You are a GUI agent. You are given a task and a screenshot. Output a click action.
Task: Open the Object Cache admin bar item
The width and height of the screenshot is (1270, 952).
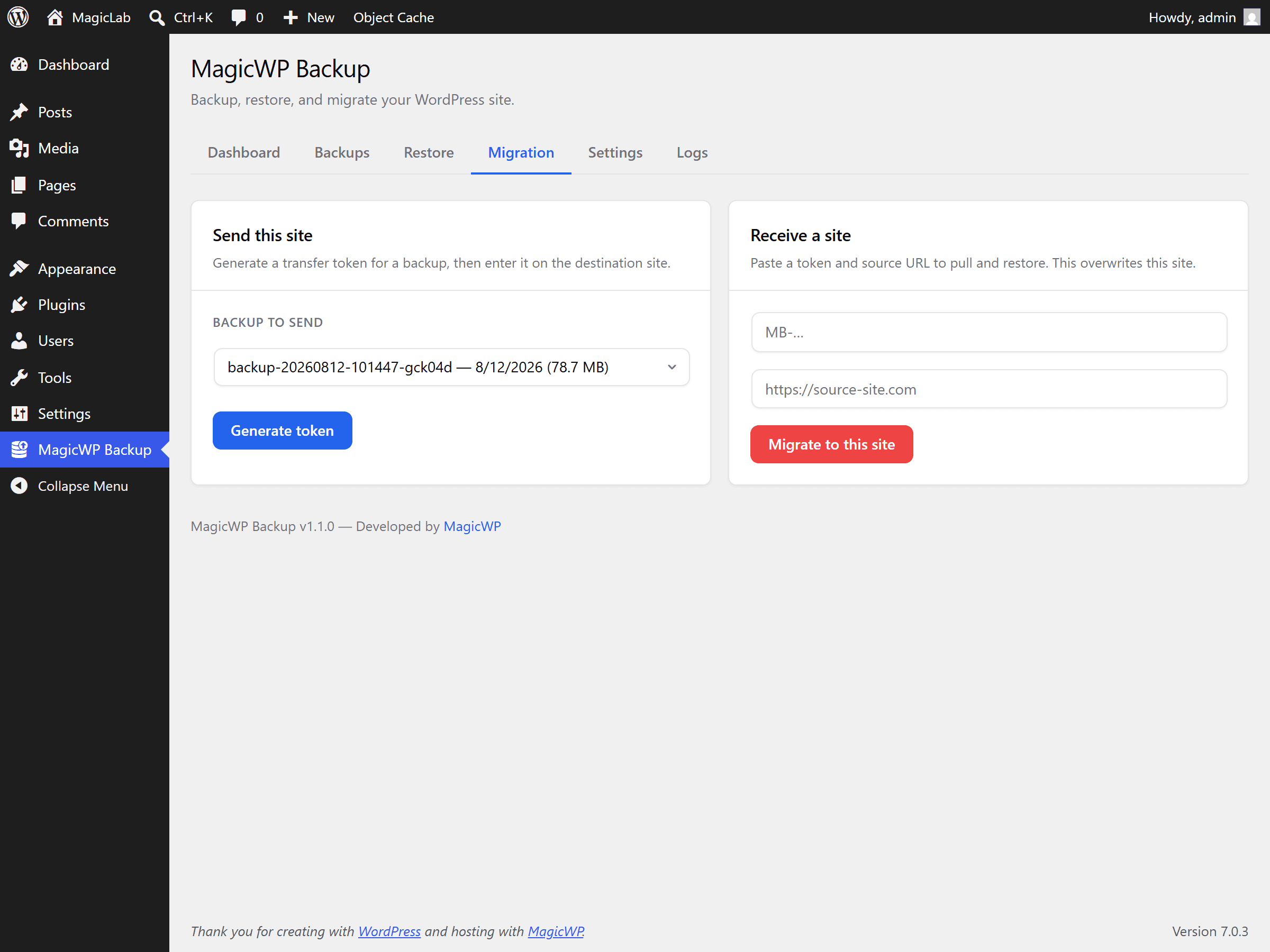click(393, 17)
